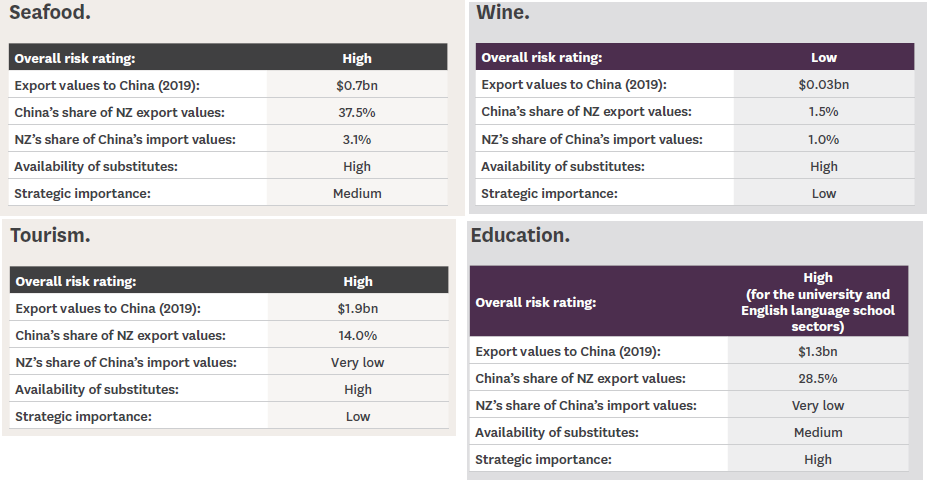
Task: Select the 28.5% Education share value
Action: [817, 378]
